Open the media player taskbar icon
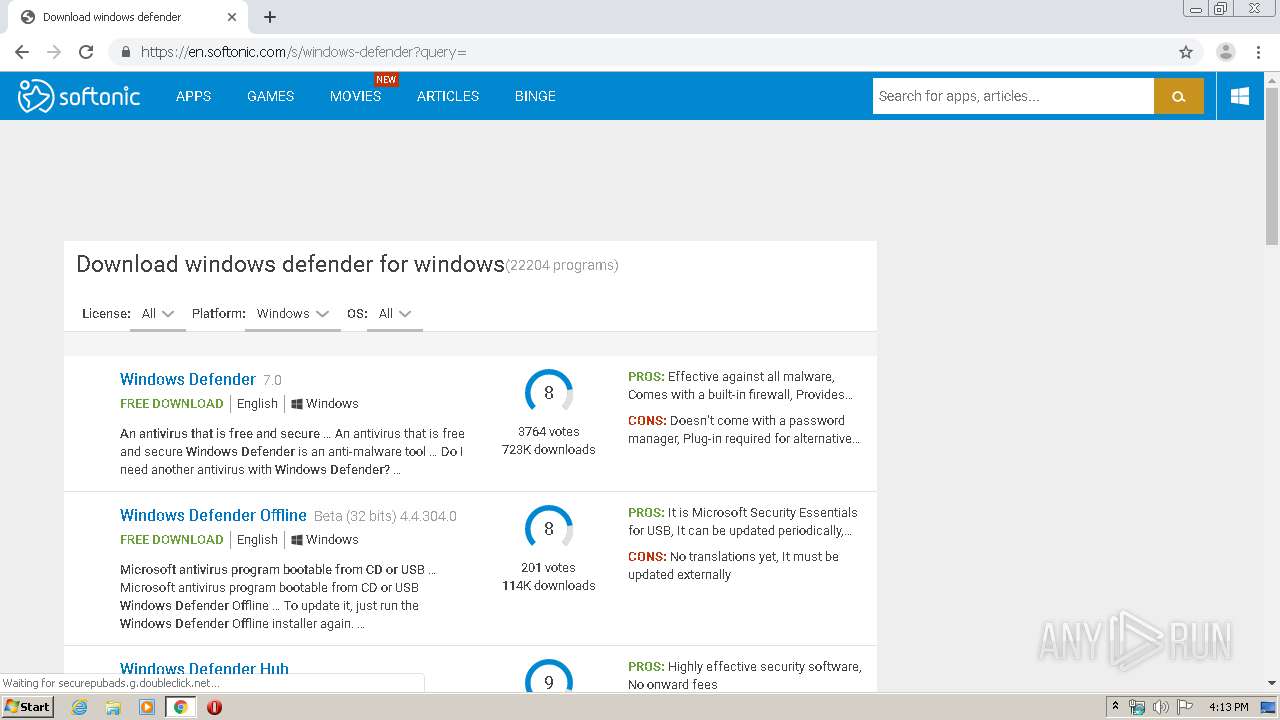This screenshot has height=720, width=1280. point(147,707)
